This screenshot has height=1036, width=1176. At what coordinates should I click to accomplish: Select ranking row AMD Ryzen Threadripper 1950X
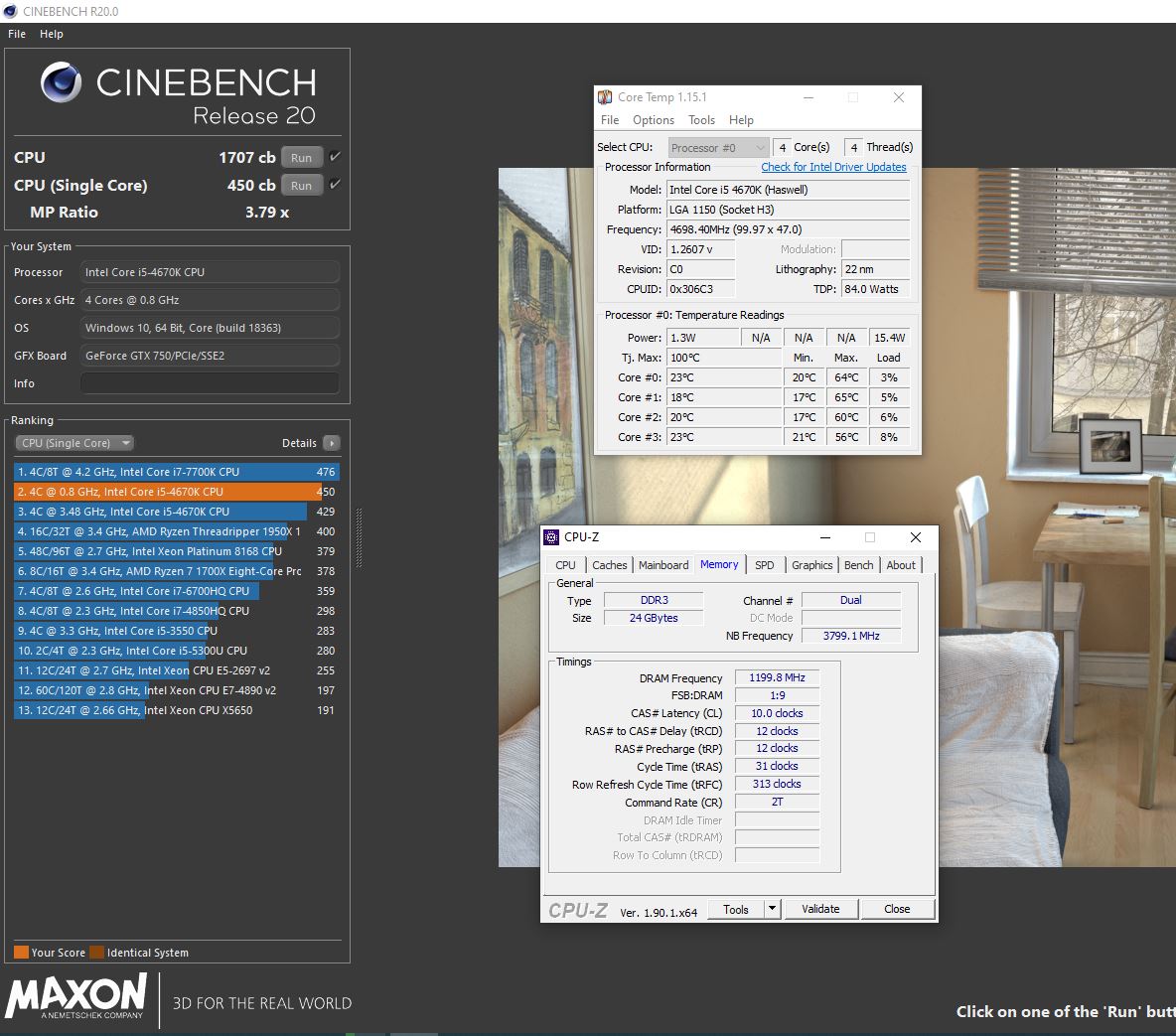coord(176,531)
